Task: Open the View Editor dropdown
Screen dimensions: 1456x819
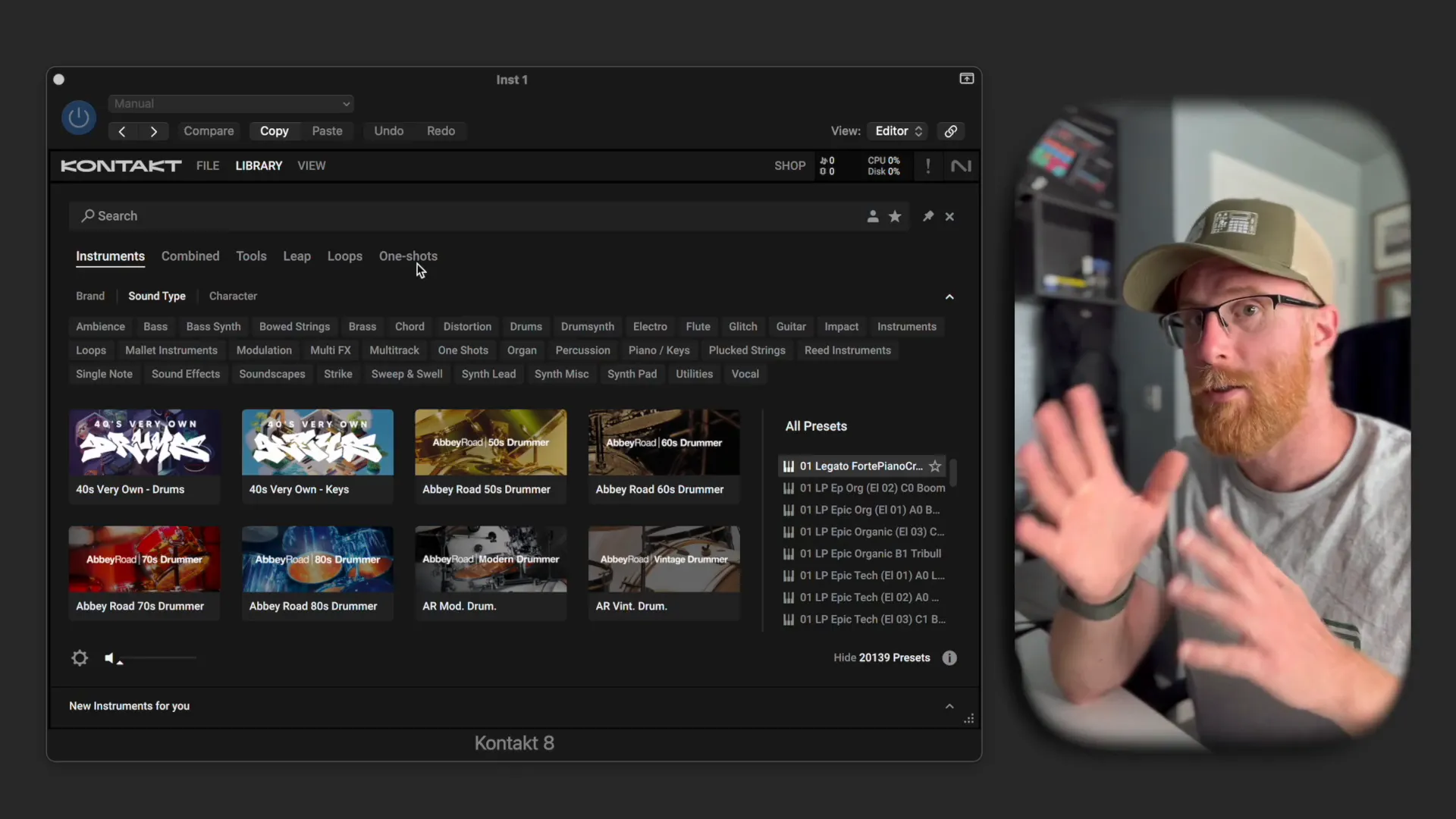Action: (x=898, y=131)
